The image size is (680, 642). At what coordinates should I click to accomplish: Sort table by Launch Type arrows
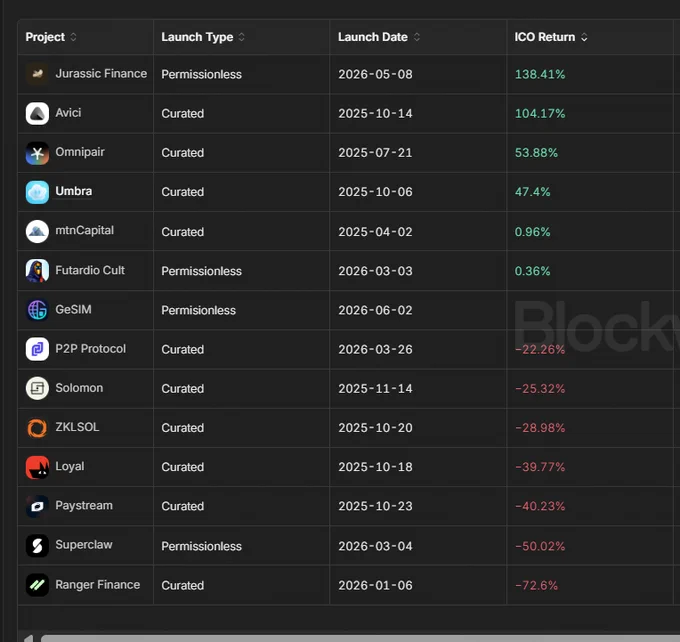(242, 37)
